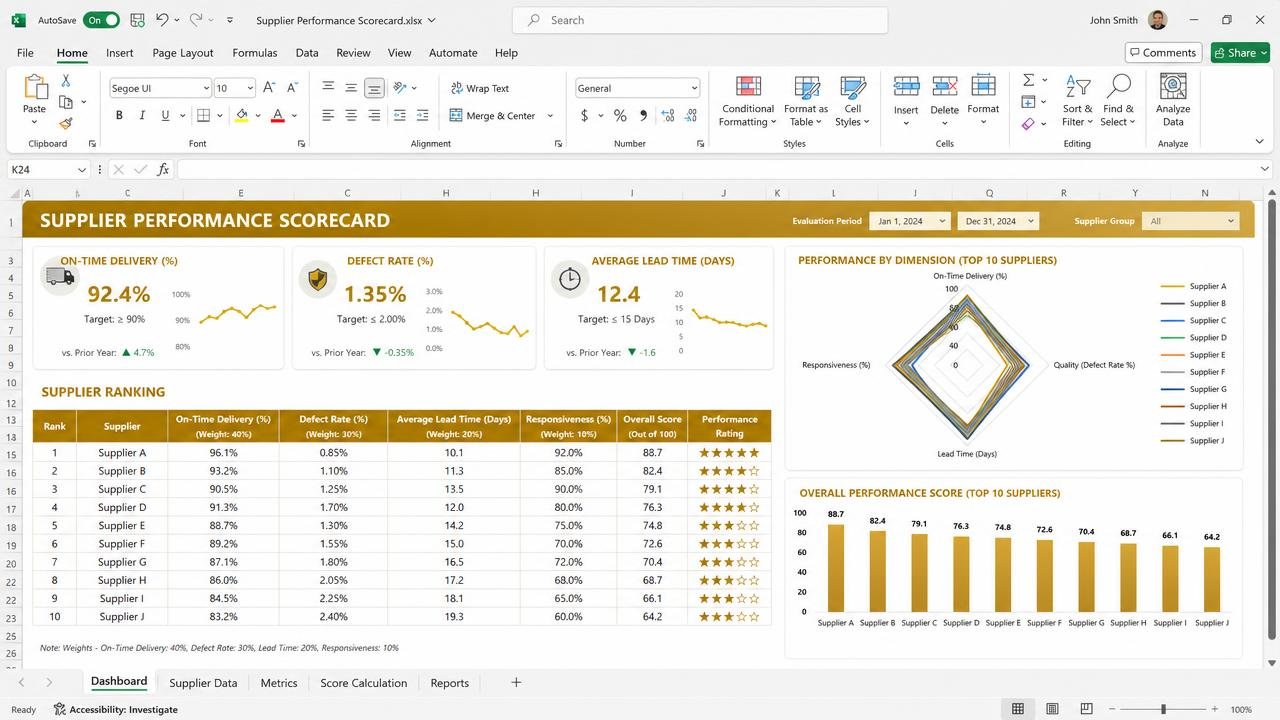Click the Save icon in title bar

137,20
